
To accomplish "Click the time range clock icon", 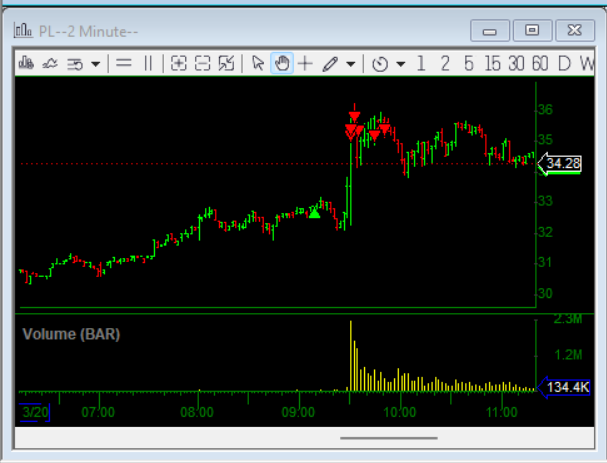I will point(380,64).
